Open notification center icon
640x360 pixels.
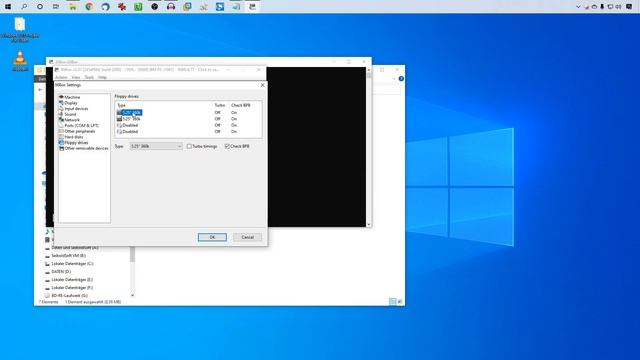(629, 7)
